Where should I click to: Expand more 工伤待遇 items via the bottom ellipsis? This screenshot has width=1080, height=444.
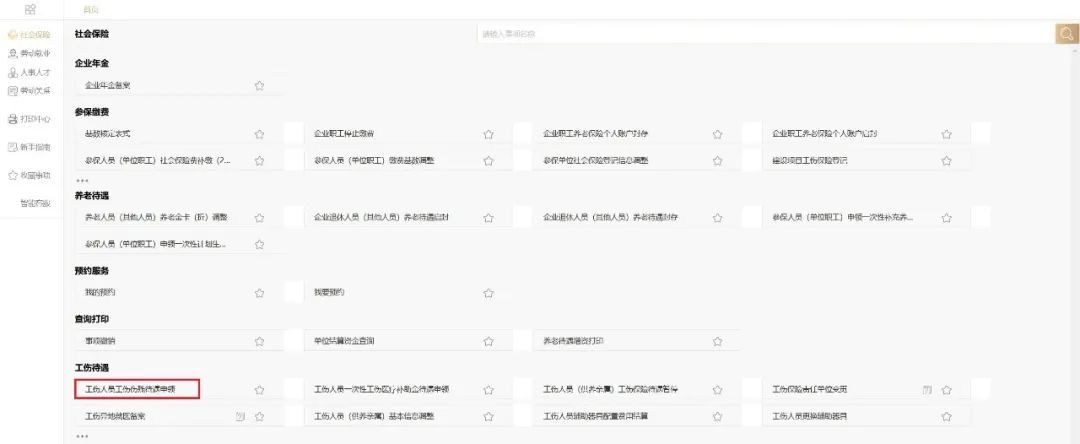coord(82,436)
